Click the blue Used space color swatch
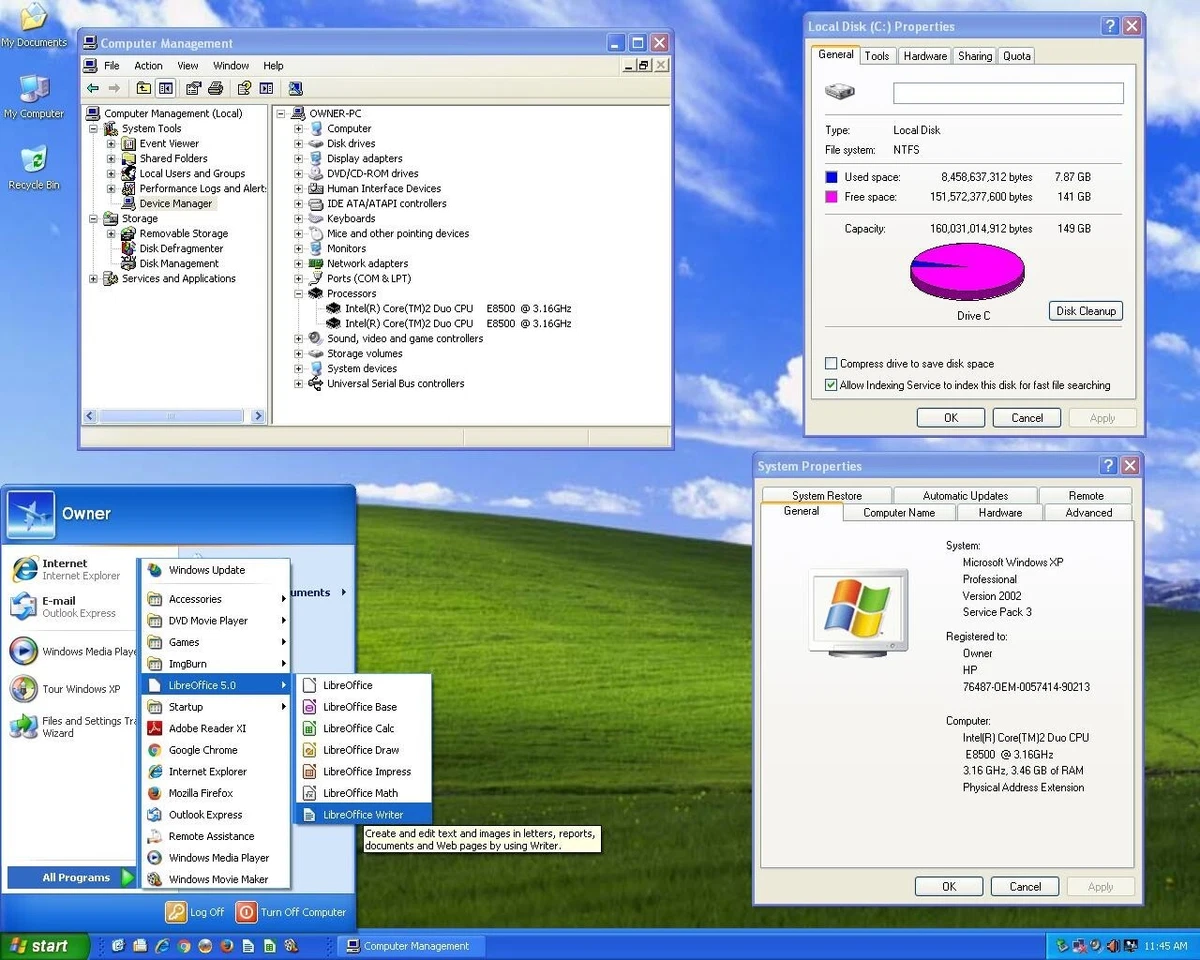Image resolution: width=1200 pixels, height=960 pixels. [831, 177]
